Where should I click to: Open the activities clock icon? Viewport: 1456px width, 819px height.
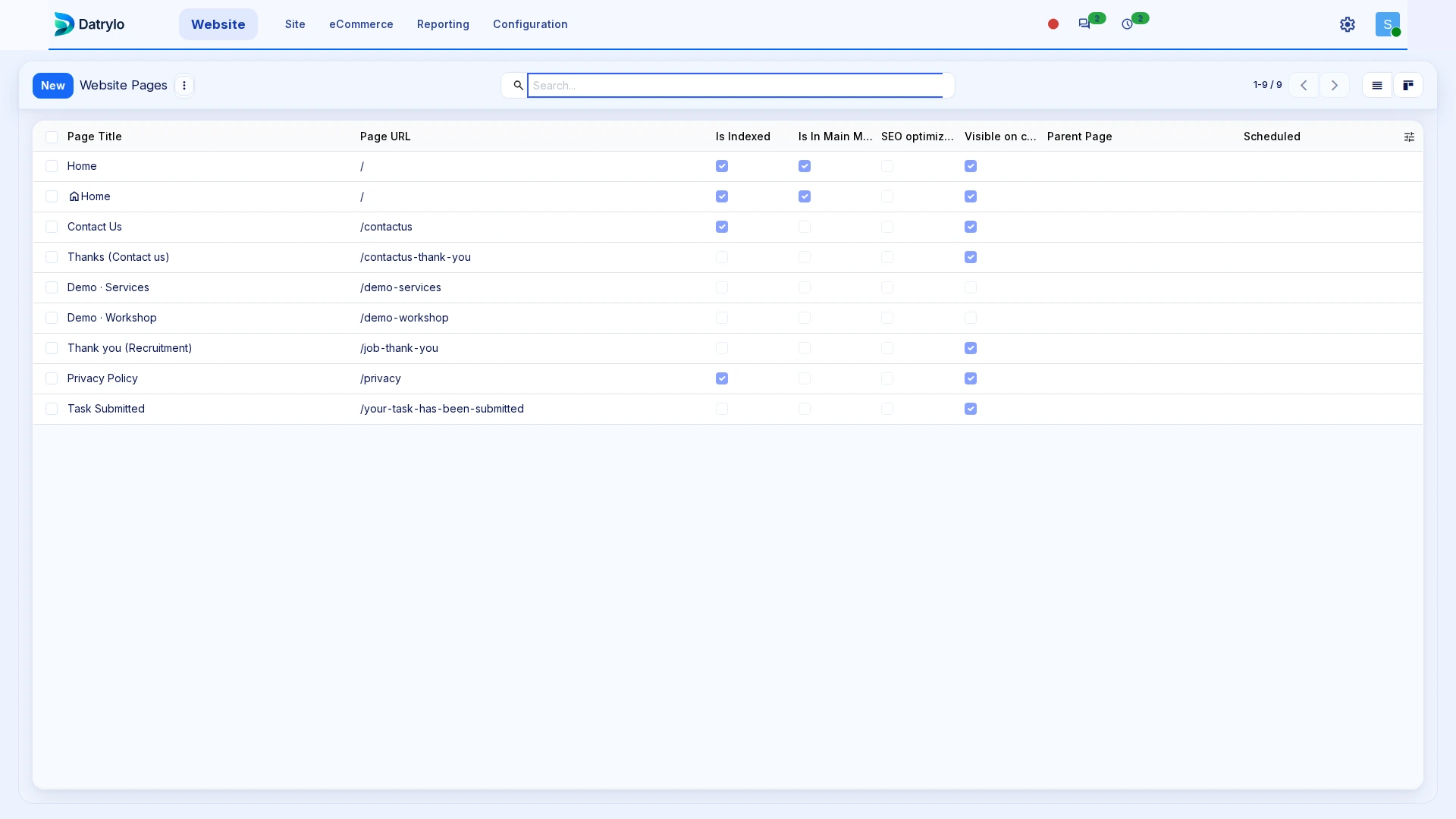click(x=1128, y=24)
